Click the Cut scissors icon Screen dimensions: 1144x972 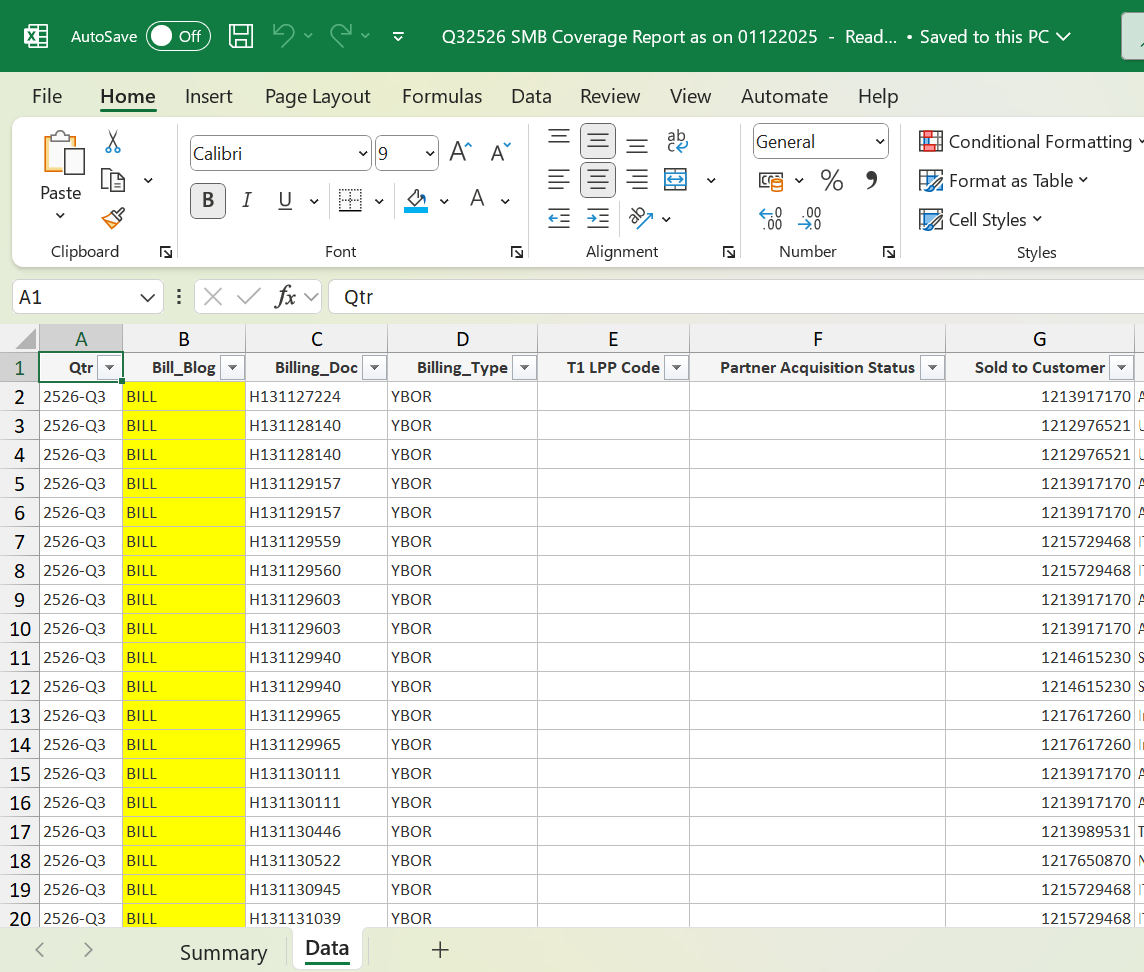[113, 142]
